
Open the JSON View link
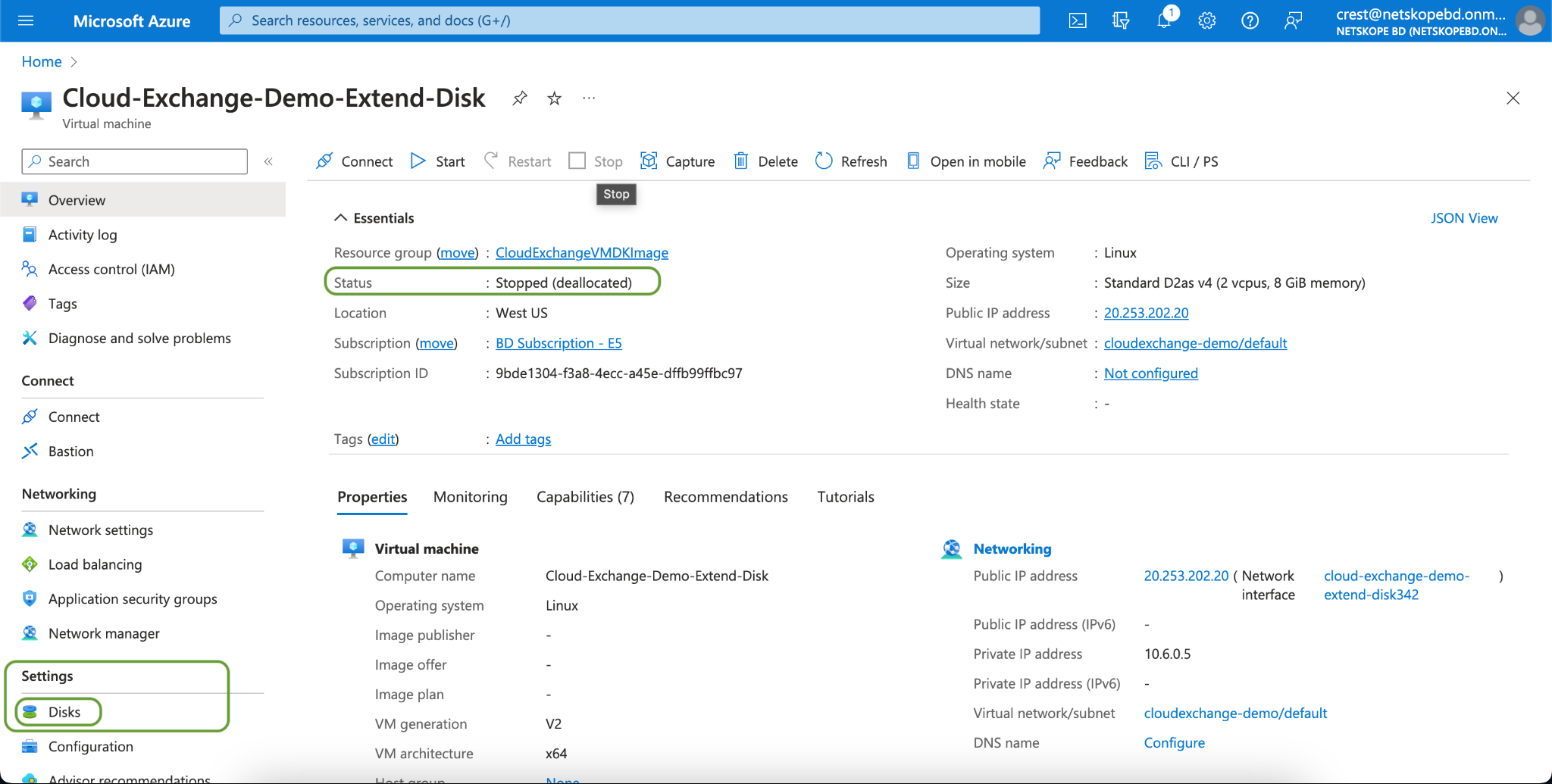1464,218
